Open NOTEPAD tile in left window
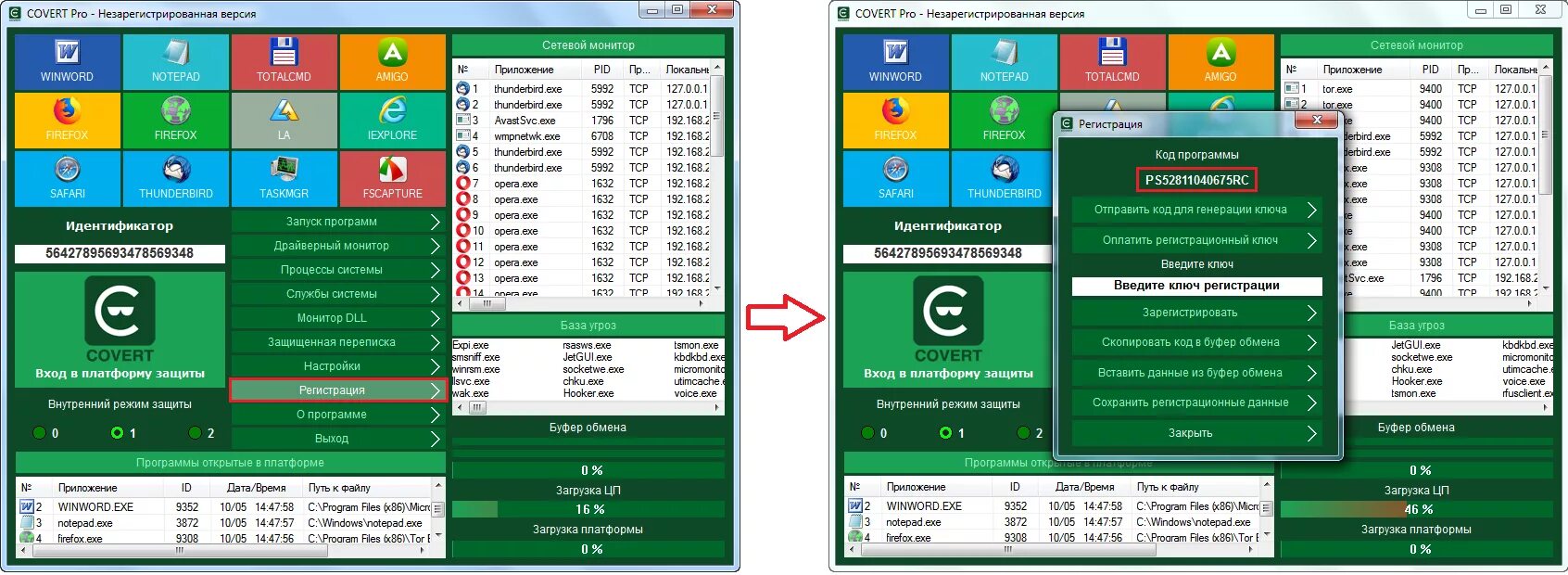Screen dimensions: 1568x575 tap(176, 62)
